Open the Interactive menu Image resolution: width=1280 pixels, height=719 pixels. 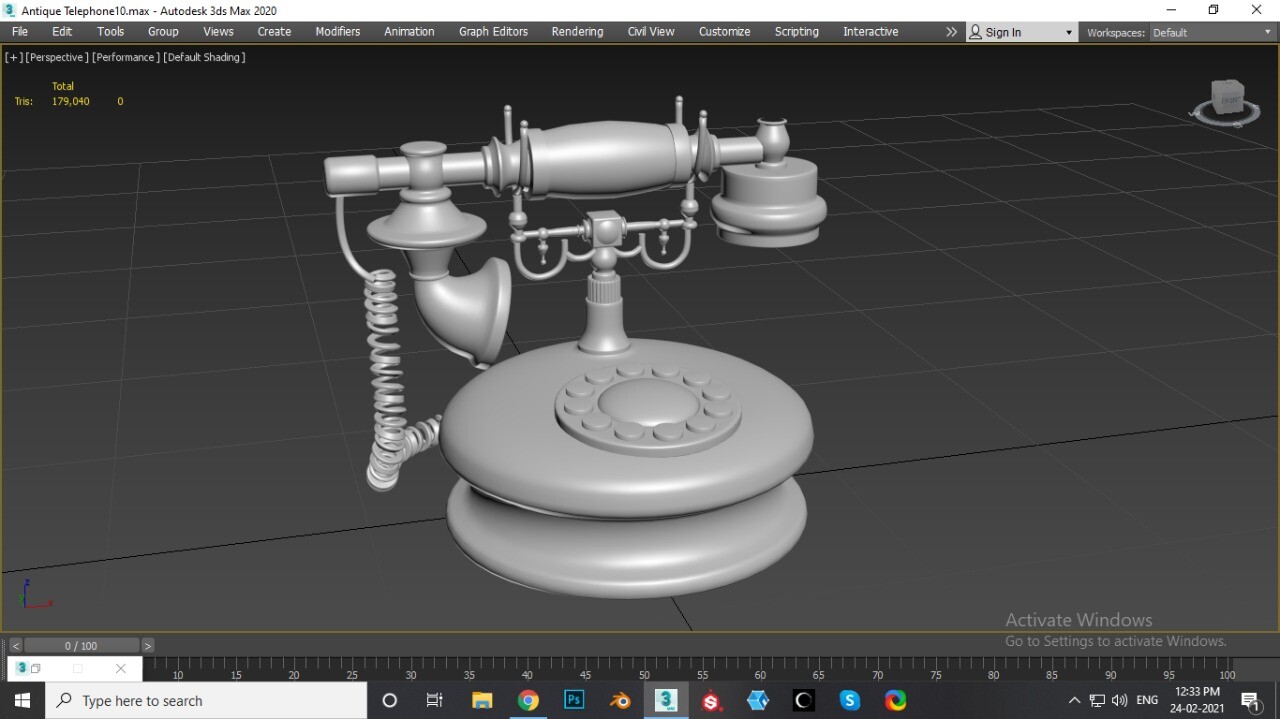(870, 32)
